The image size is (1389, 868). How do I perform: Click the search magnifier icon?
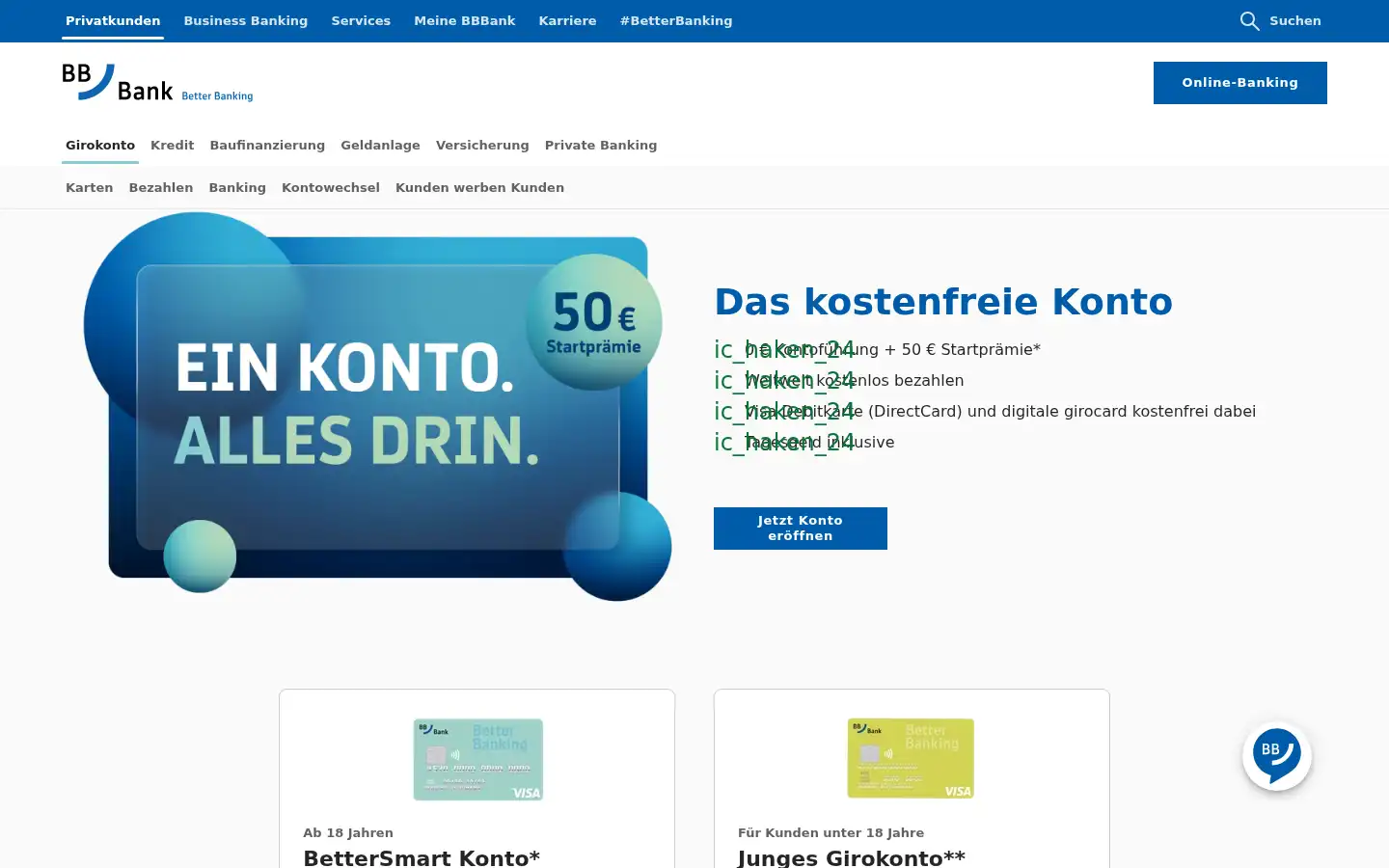point(1249,21)
